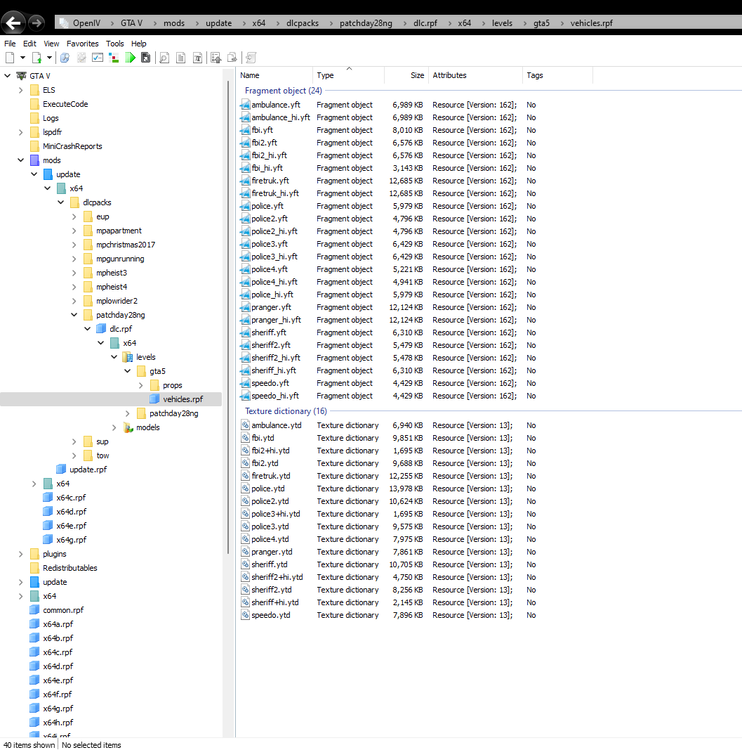Expand the models tree node
Screen dimensions: 742x750
114,427
